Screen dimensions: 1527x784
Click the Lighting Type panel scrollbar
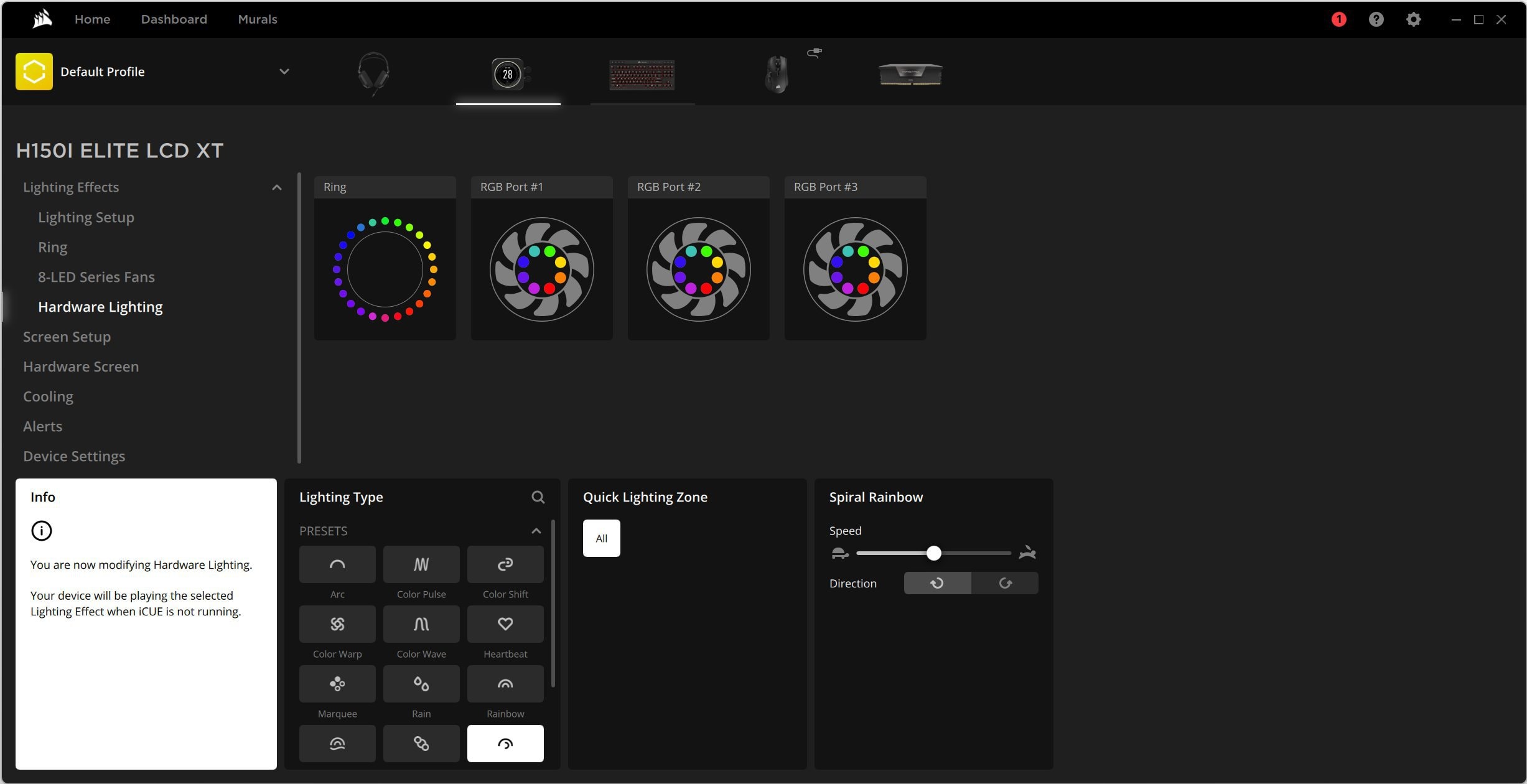tap(553, 604)
